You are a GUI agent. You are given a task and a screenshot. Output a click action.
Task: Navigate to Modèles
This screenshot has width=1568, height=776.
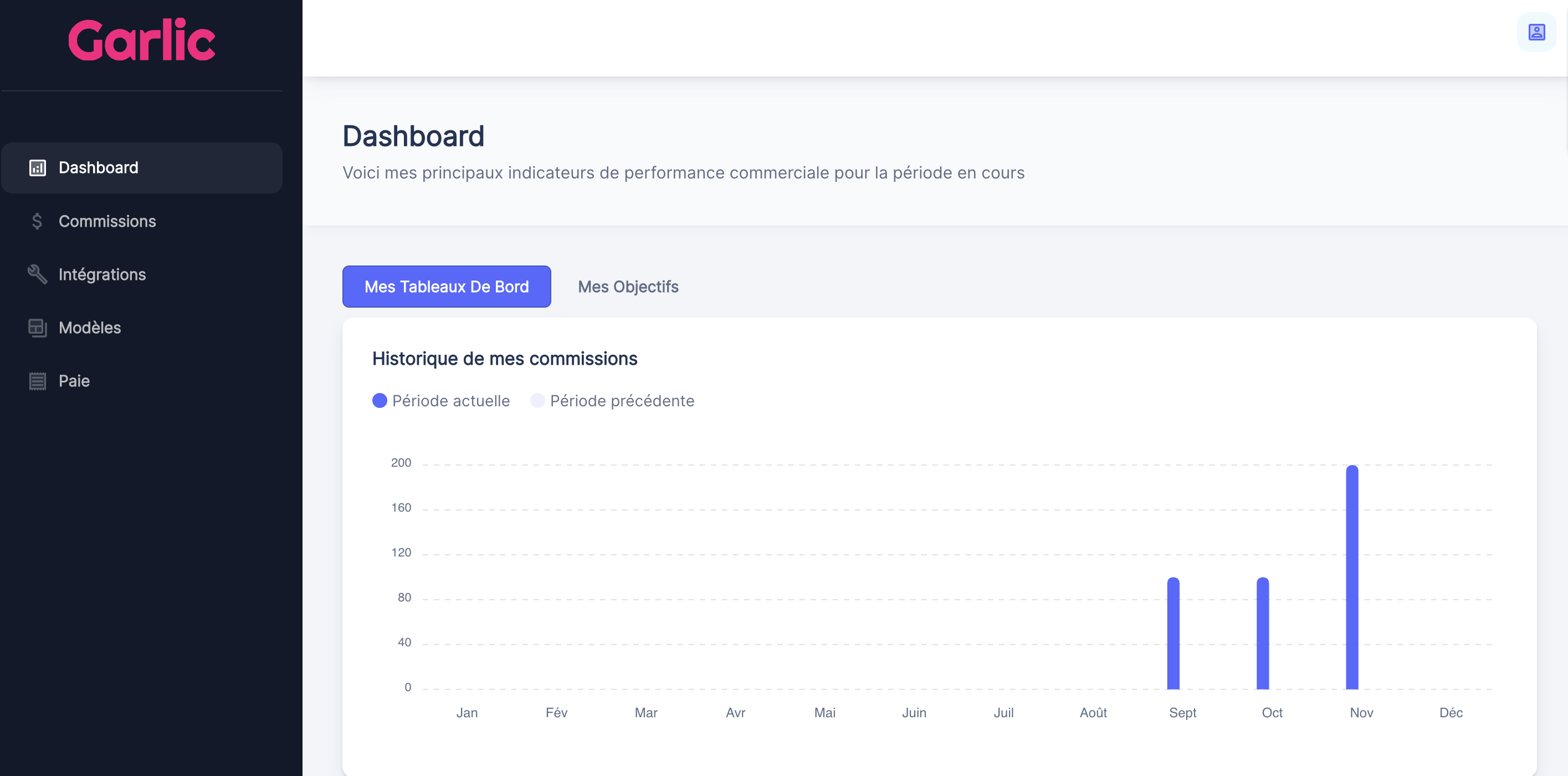coord(142,328)
